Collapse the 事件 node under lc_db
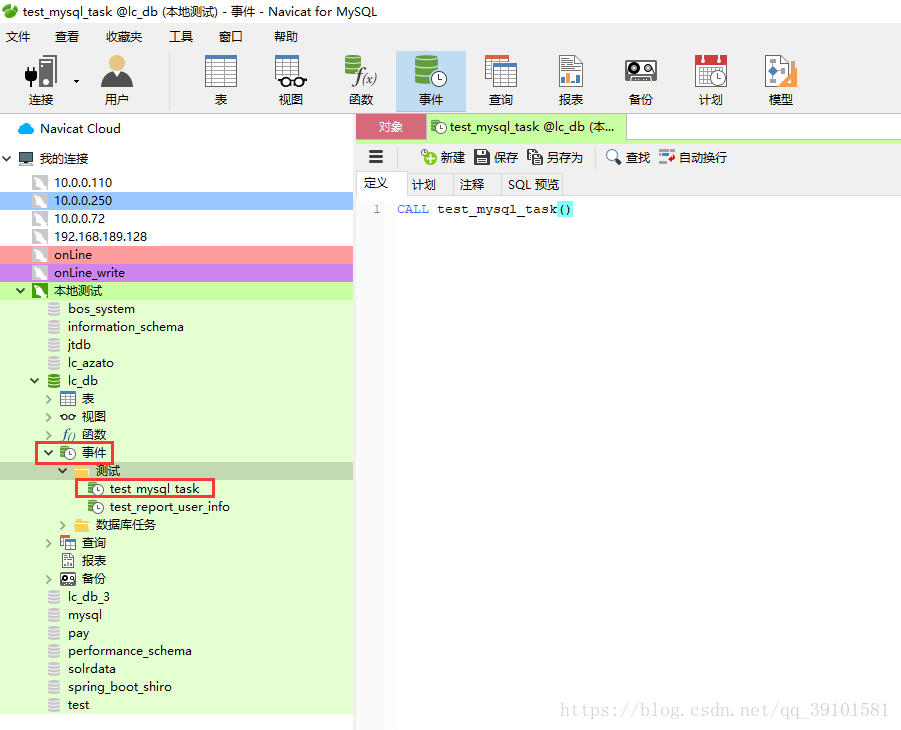Image resolution: width=901 pixels, height=730 pixels. coord(49,453)
